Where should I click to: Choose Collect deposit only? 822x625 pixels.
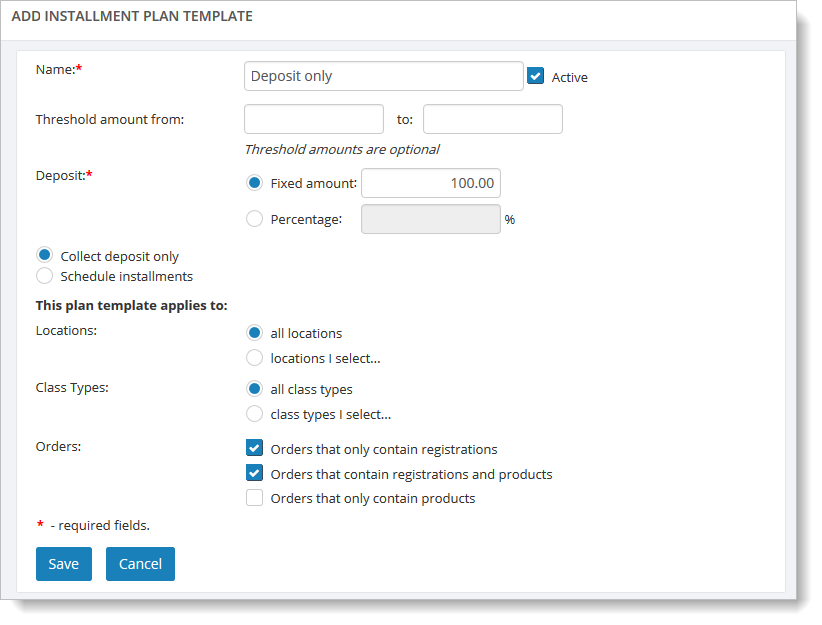44,256
